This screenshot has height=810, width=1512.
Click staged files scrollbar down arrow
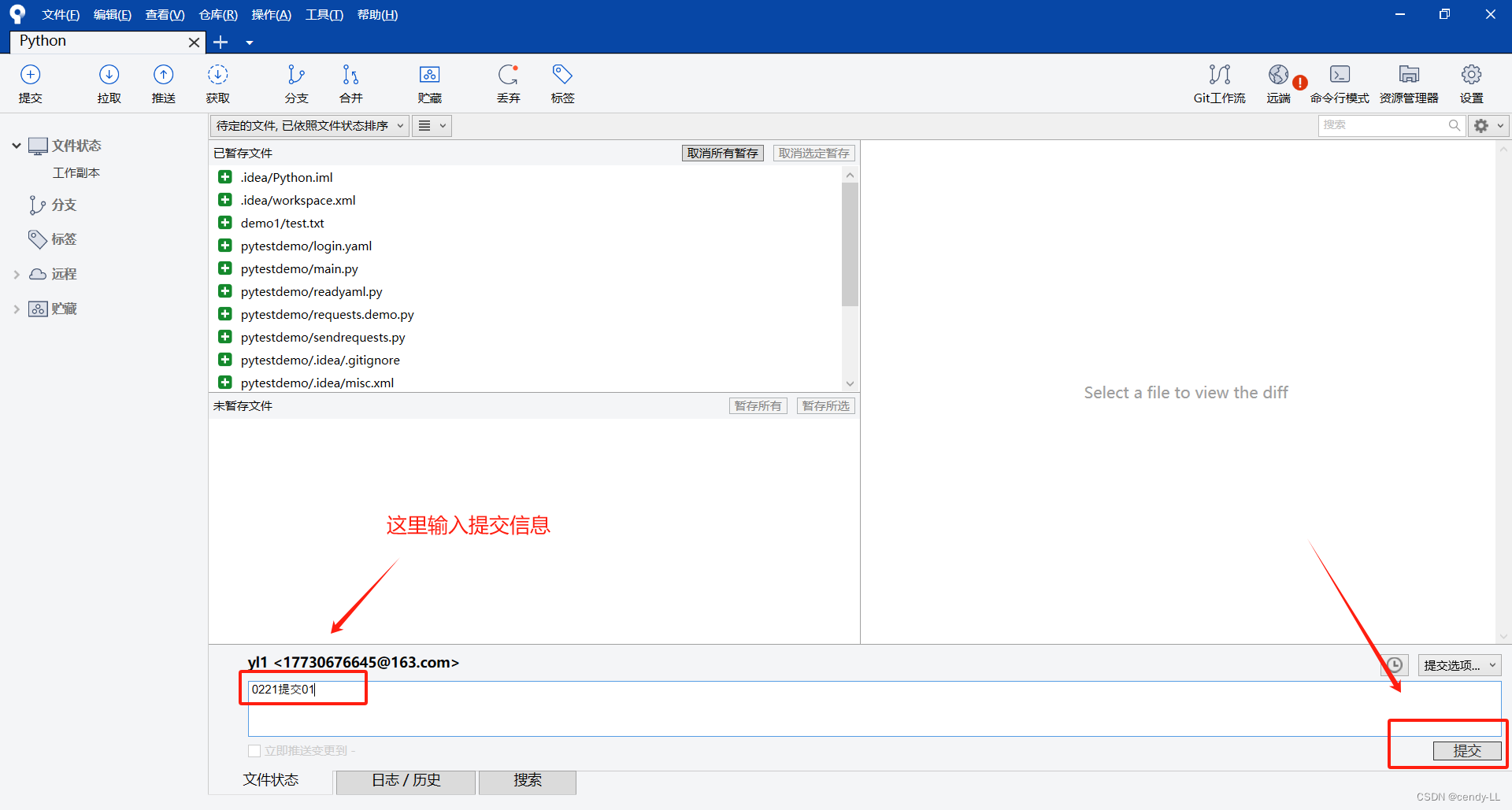click(x=850, y=383)
